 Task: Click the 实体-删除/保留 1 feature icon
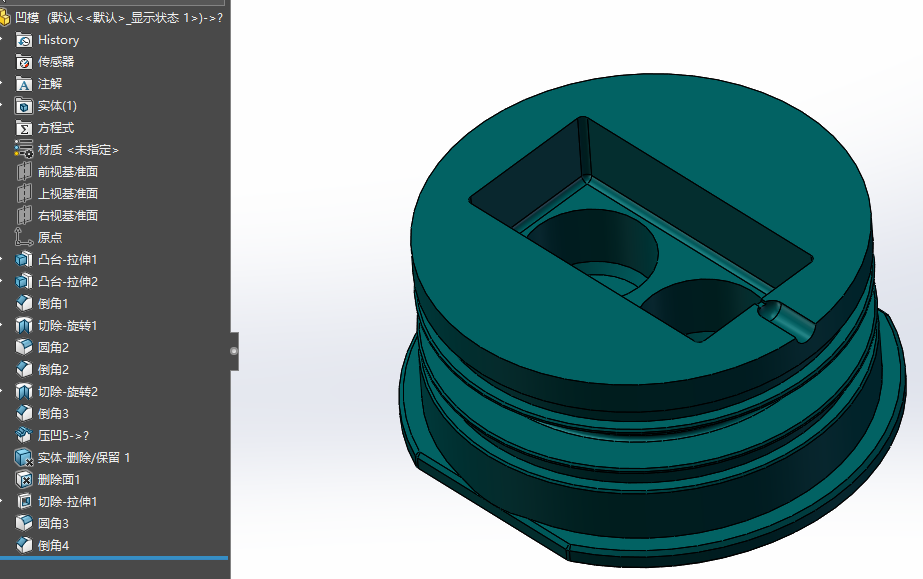[x=24, y=457]
